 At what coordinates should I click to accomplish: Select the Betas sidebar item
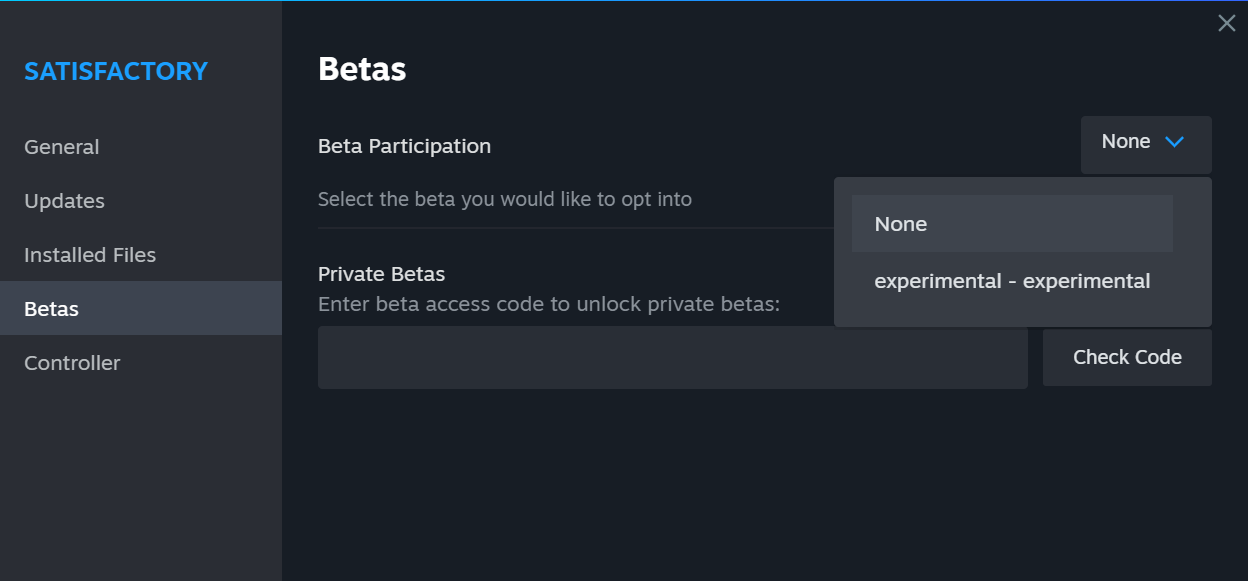(52, 309)
